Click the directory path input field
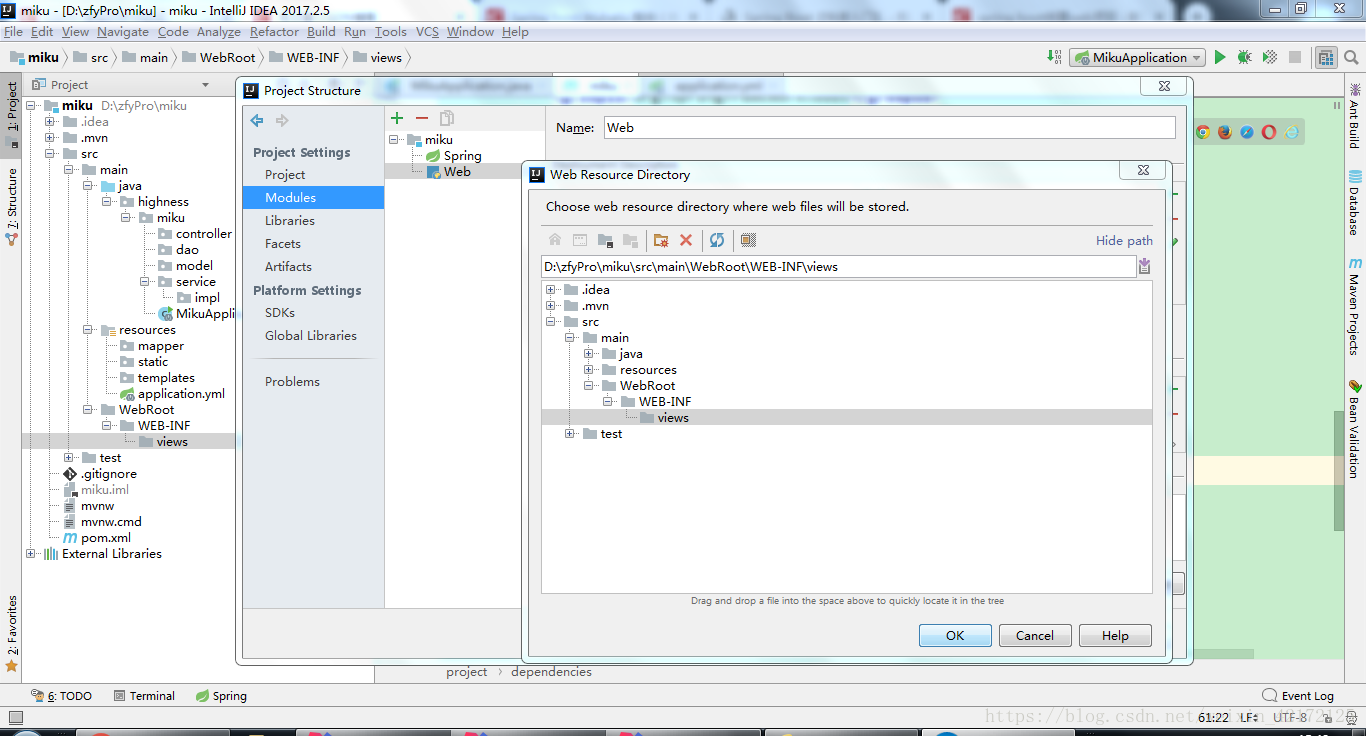The height and width of the screenshot is (736, 1366). [x=838, y=267]
